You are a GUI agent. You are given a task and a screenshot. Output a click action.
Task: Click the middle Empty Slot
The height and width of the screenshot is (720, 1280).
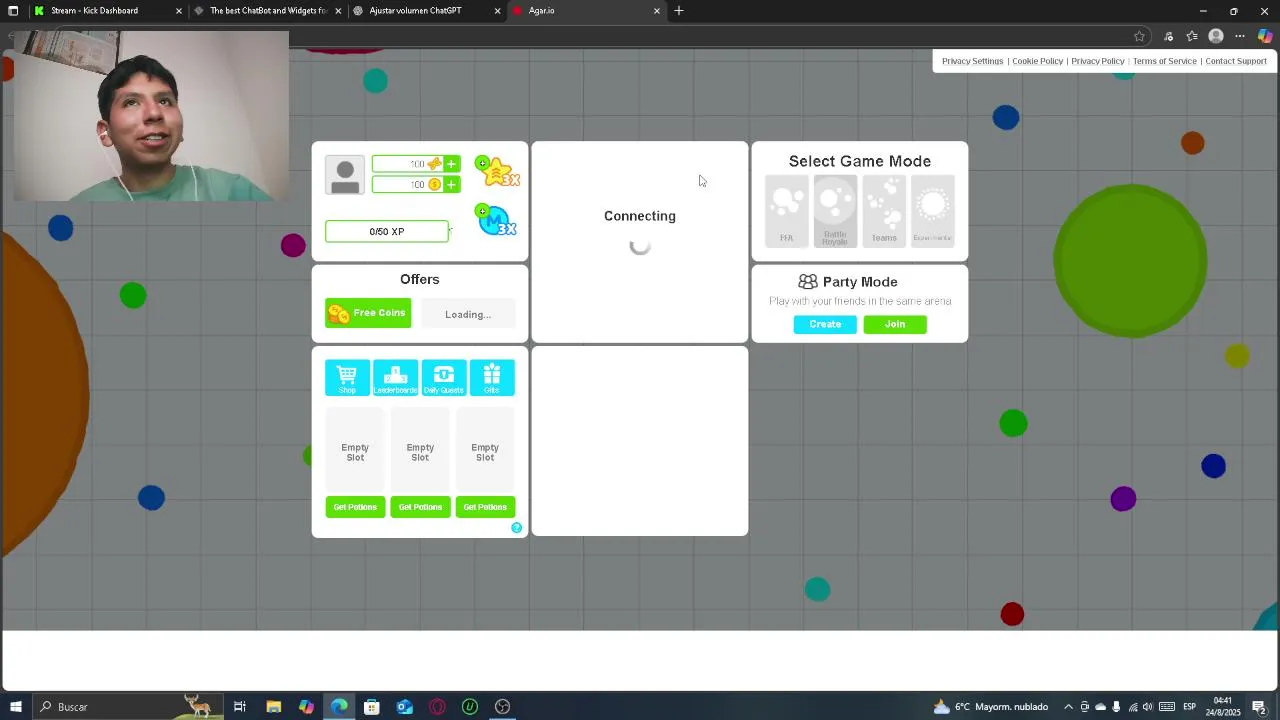[420, 452]
